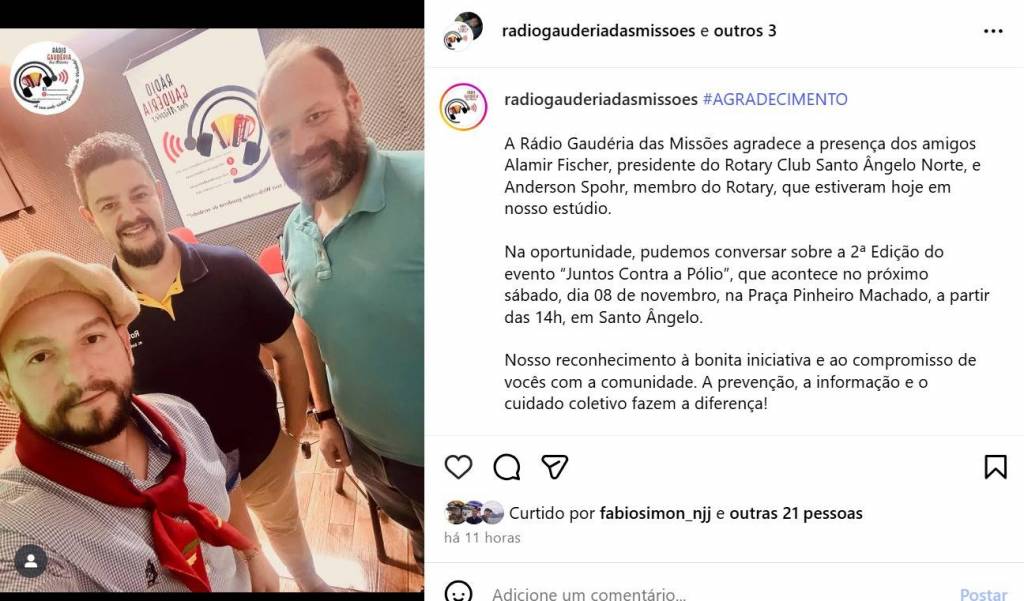Open the three-dot more options menu

(x=993, y=31)
